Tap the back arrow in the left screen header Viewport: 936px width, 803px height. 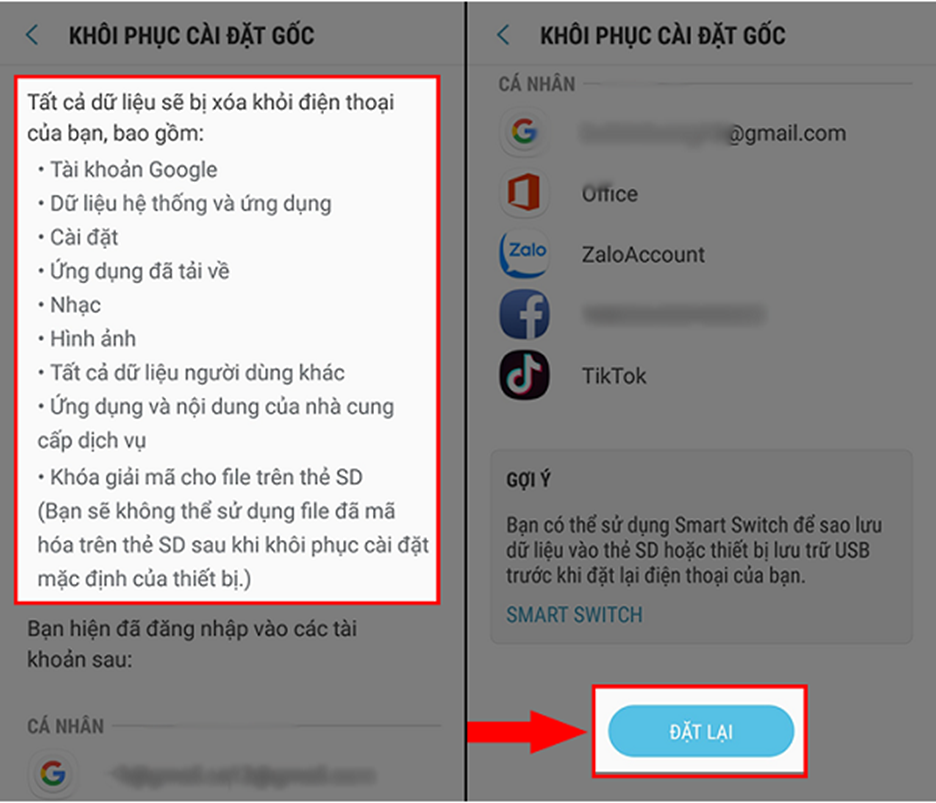tap(32, 35)
